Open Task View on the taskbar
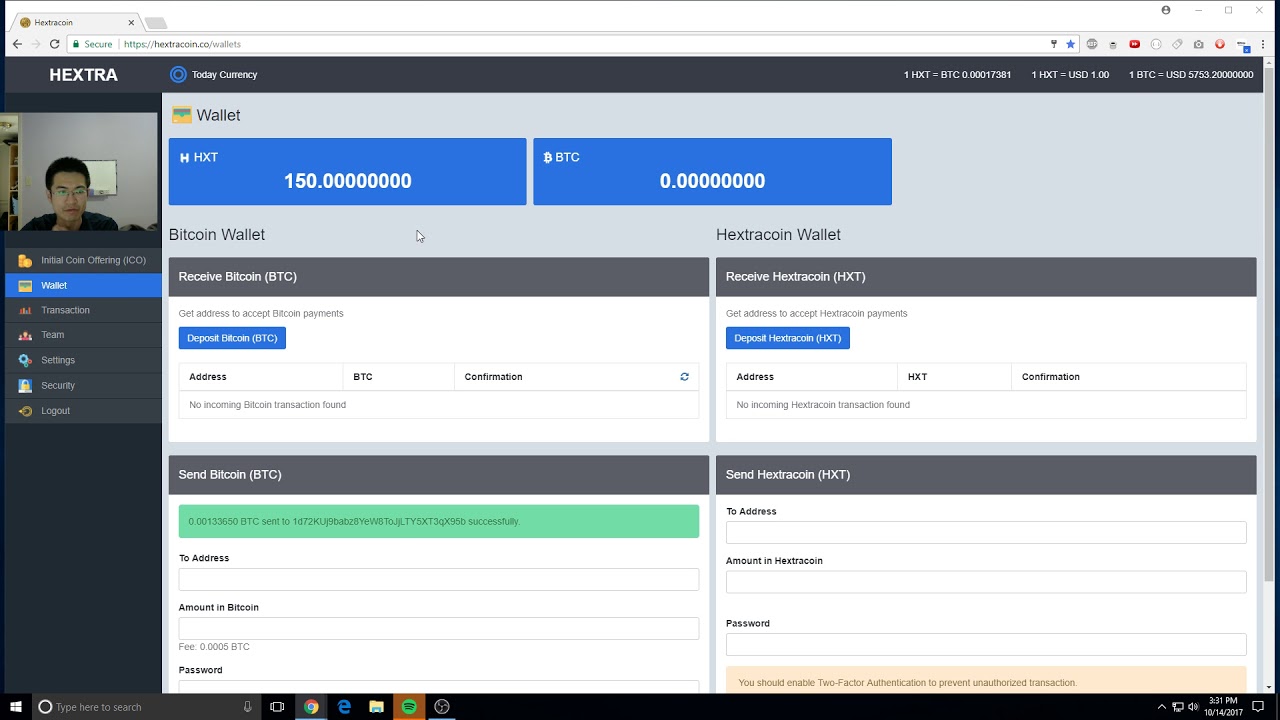The width and height of the screenshot is (1280, 720). click(x=278, y=707)
